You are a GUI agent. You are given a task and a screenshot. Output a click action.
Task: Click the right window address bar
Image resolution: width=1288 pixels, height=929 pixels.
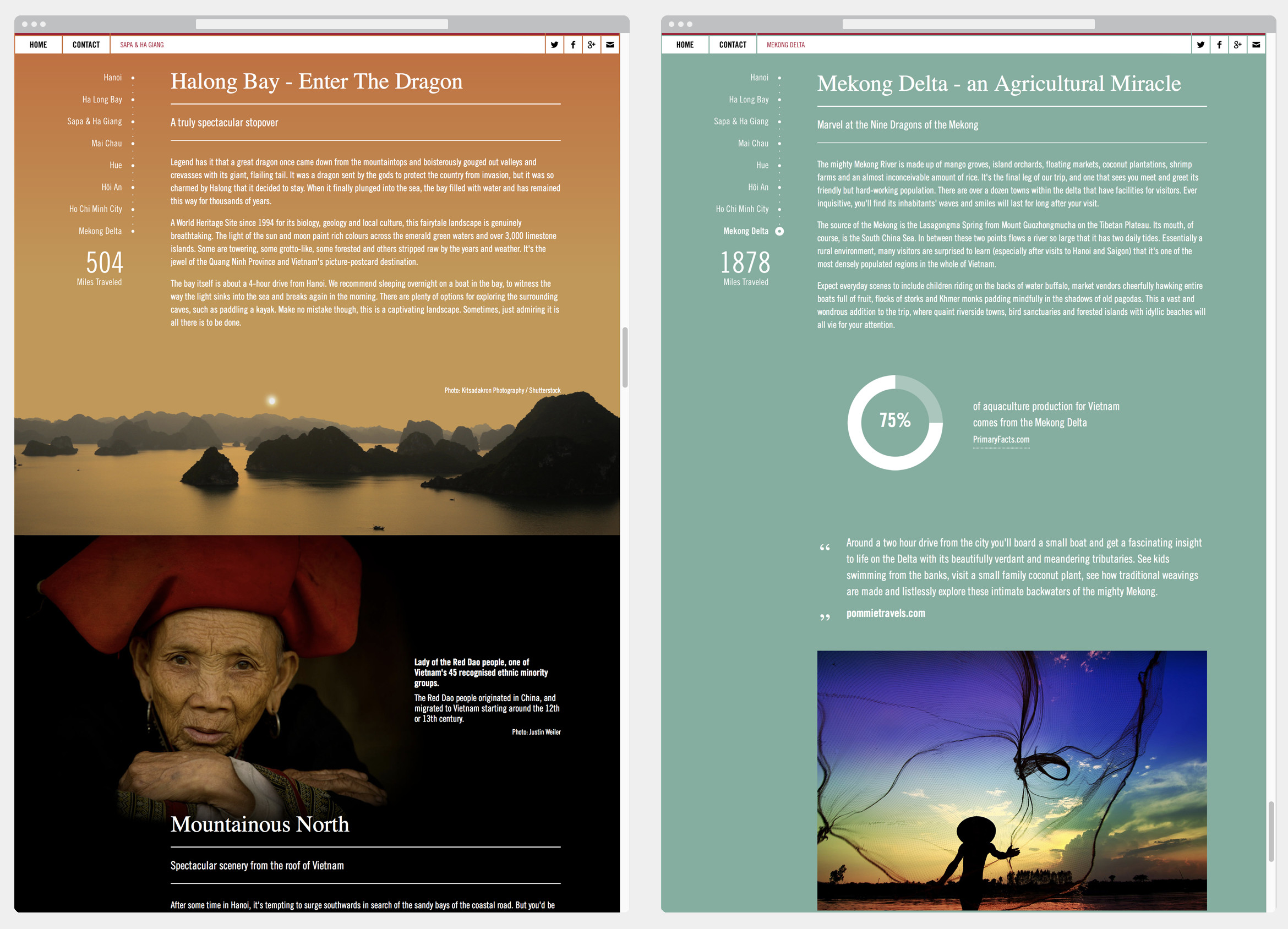tap(969, 24)
